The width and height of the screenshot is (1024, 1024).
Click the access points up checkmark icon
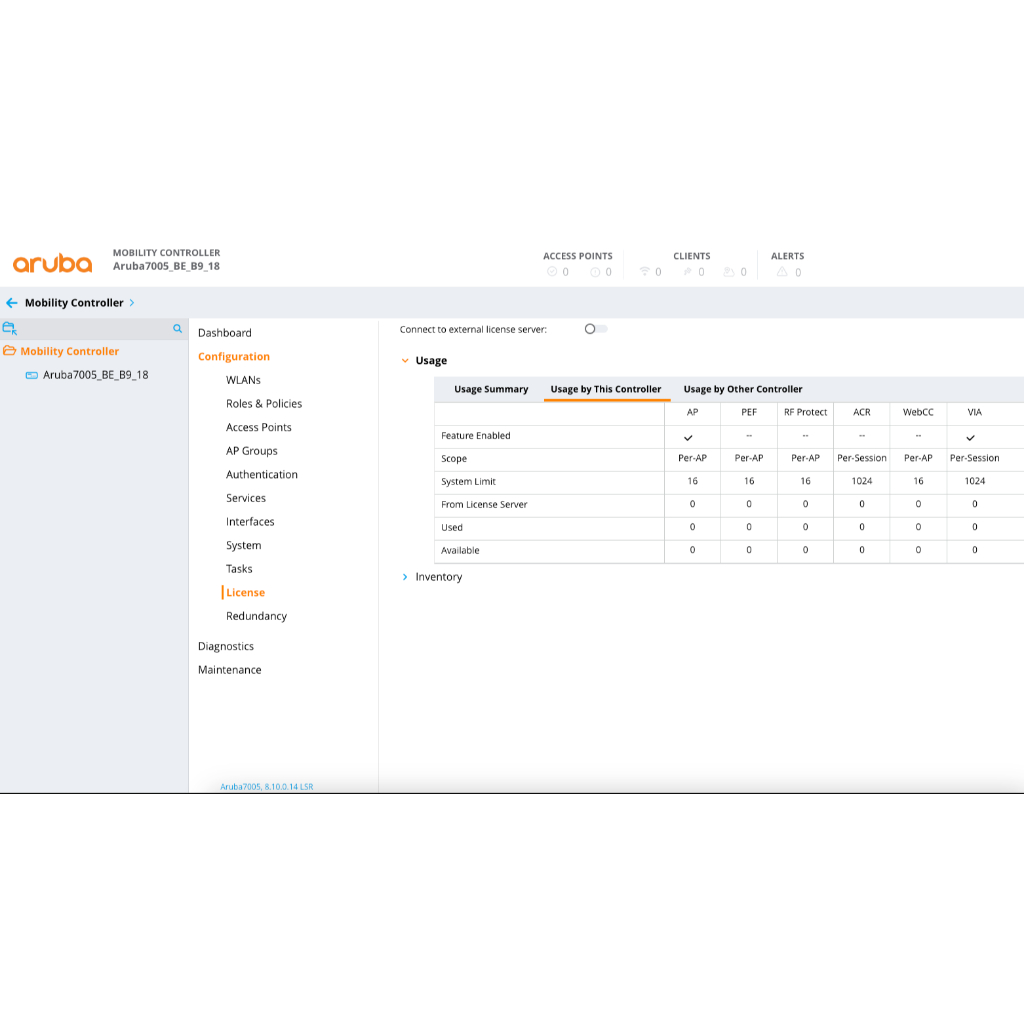tap(551, 272)
